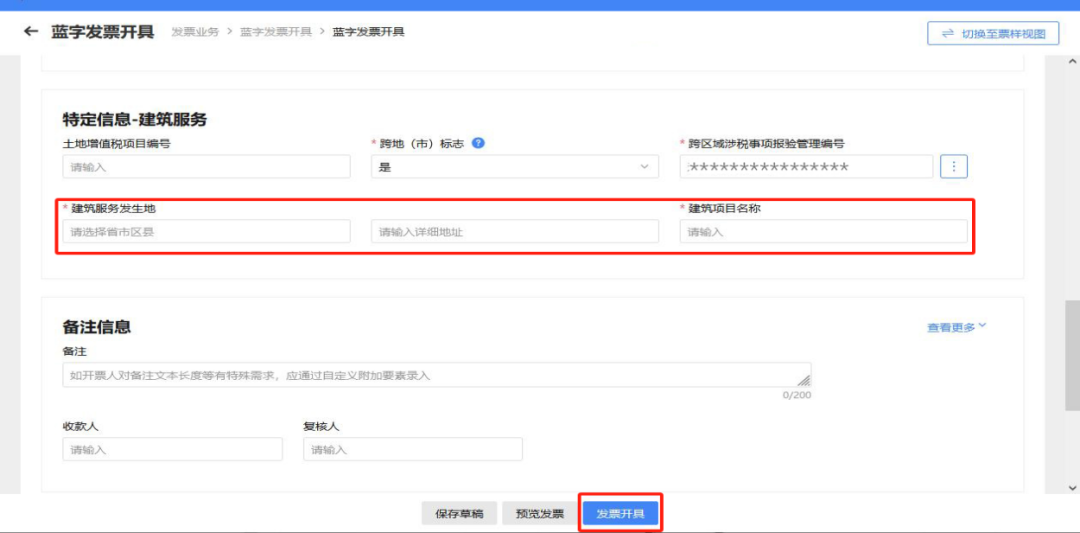The height and width of the screenshot is (533, 1080).
Task: Focus the 建筑项目名称 input field
Action: pos(823,232)
